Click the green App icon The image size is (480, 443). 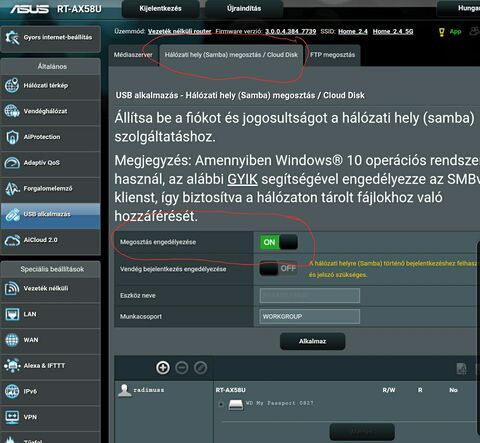tap(455, 32)
